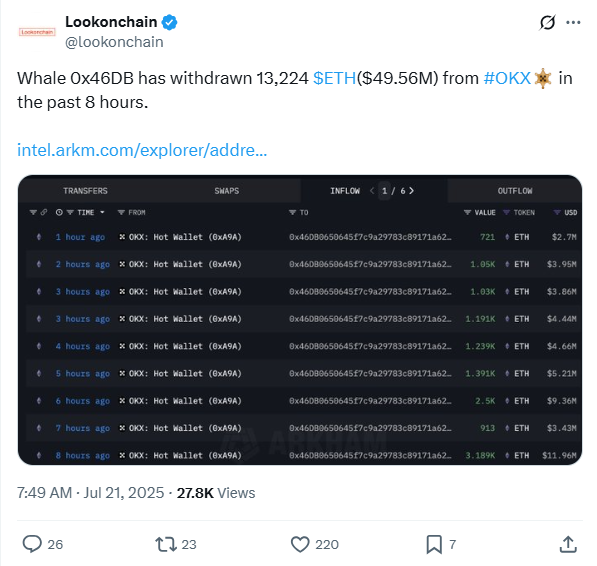Switch to the SWAPS tab

[x=227, y=191]
